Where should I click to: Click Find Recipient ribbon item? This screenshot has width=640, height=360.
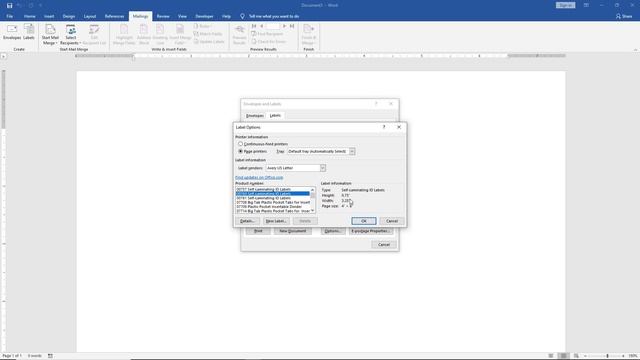point(267,34)
